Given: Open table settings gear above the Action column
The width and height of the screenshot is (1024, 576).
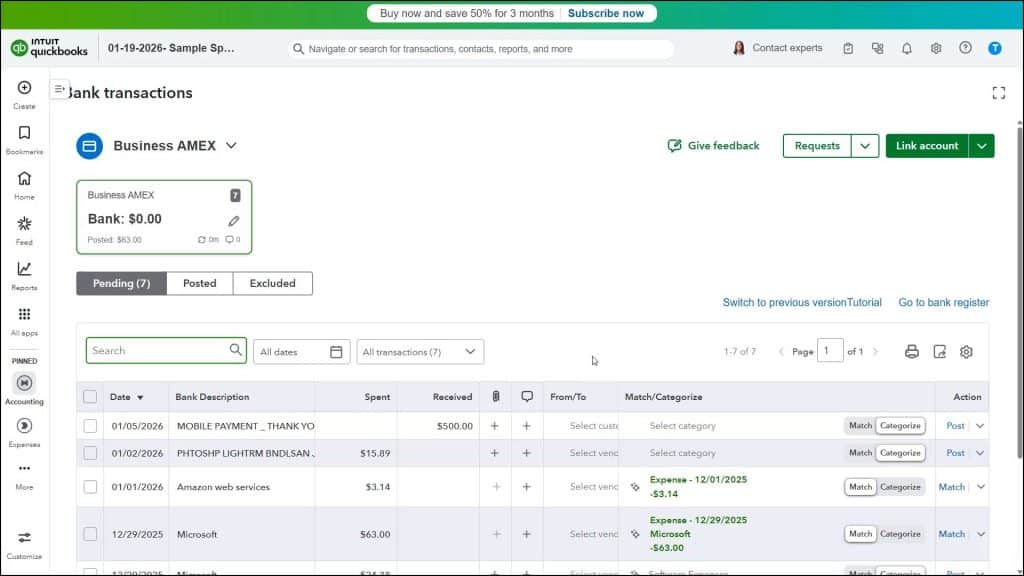Looking at the screenshot, I should pos(965,351).
